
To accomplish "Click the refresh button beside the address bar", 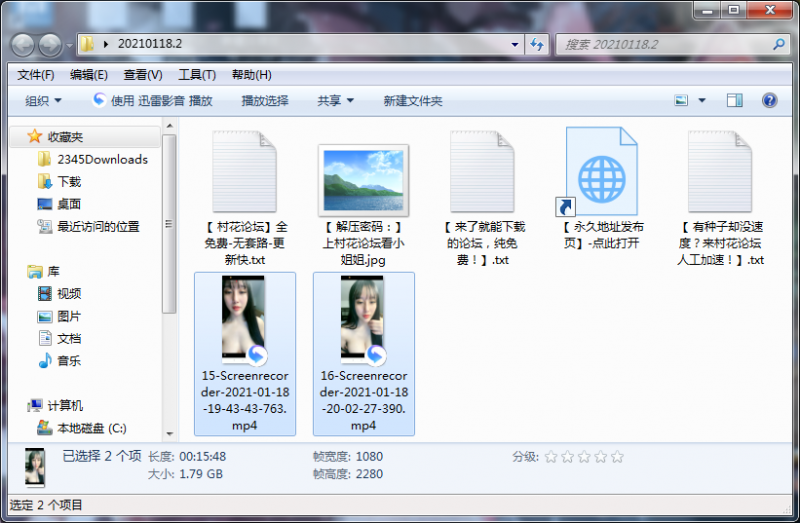I will [x=537, y=45].
